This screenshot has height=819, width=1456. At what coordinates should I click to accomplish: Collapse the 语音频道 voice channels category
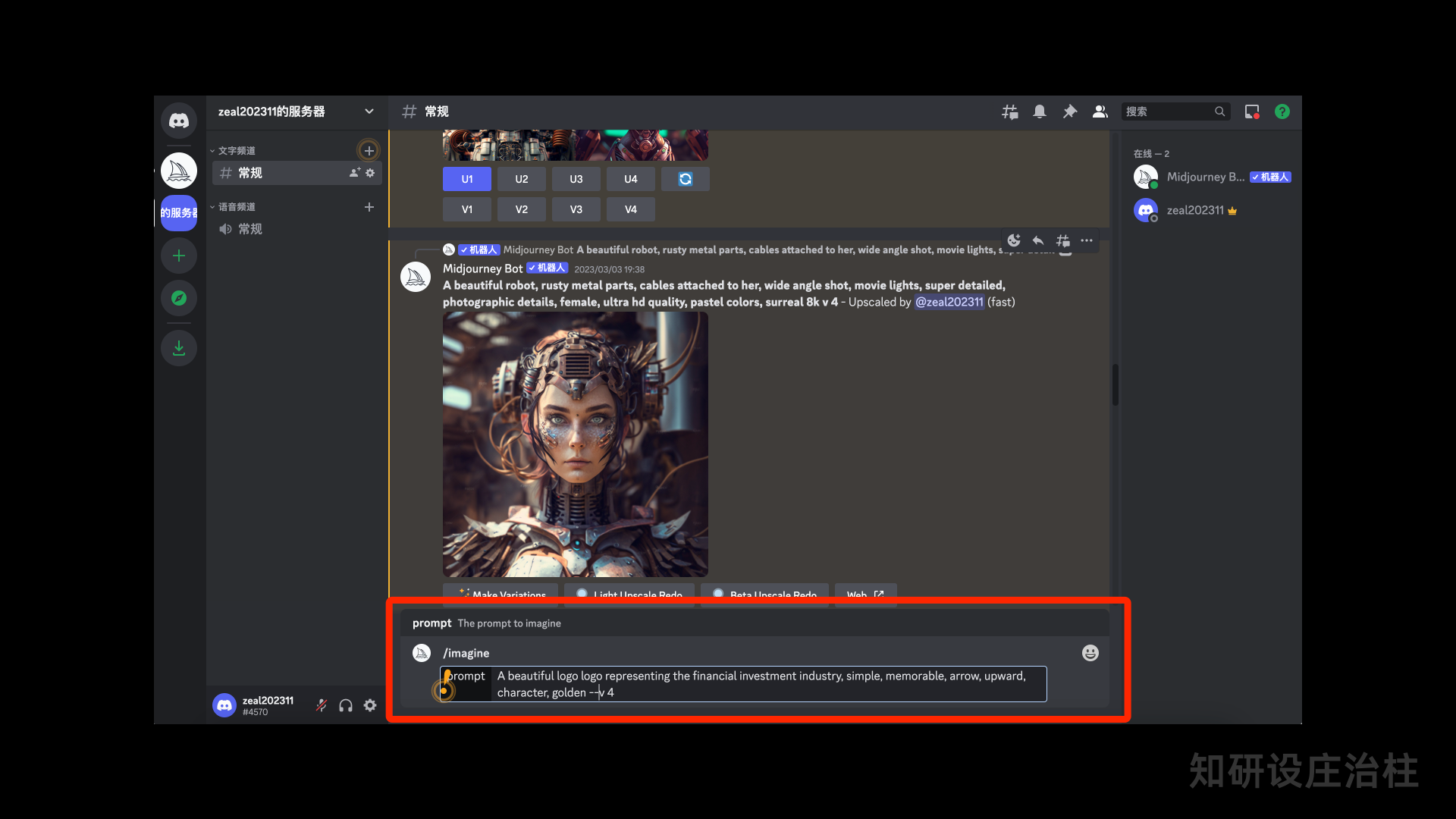236,207
